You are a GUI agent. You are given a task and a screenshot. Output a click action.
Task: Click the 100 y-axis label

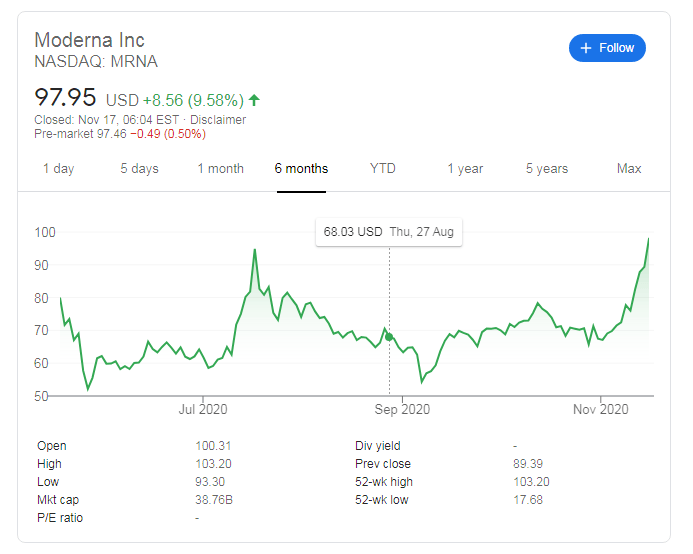click(x=45, y=233)
